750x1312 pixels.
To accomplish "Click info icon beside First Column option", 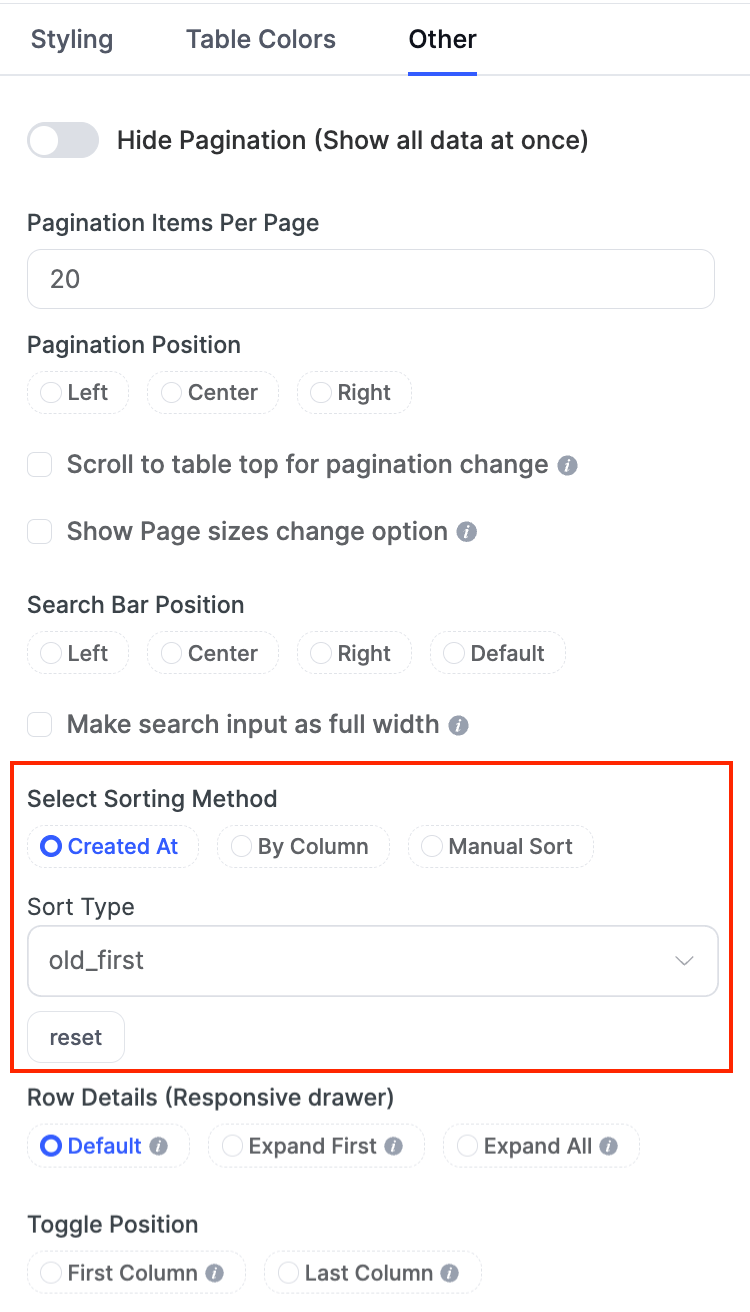I will click(x=214, y=1274).
